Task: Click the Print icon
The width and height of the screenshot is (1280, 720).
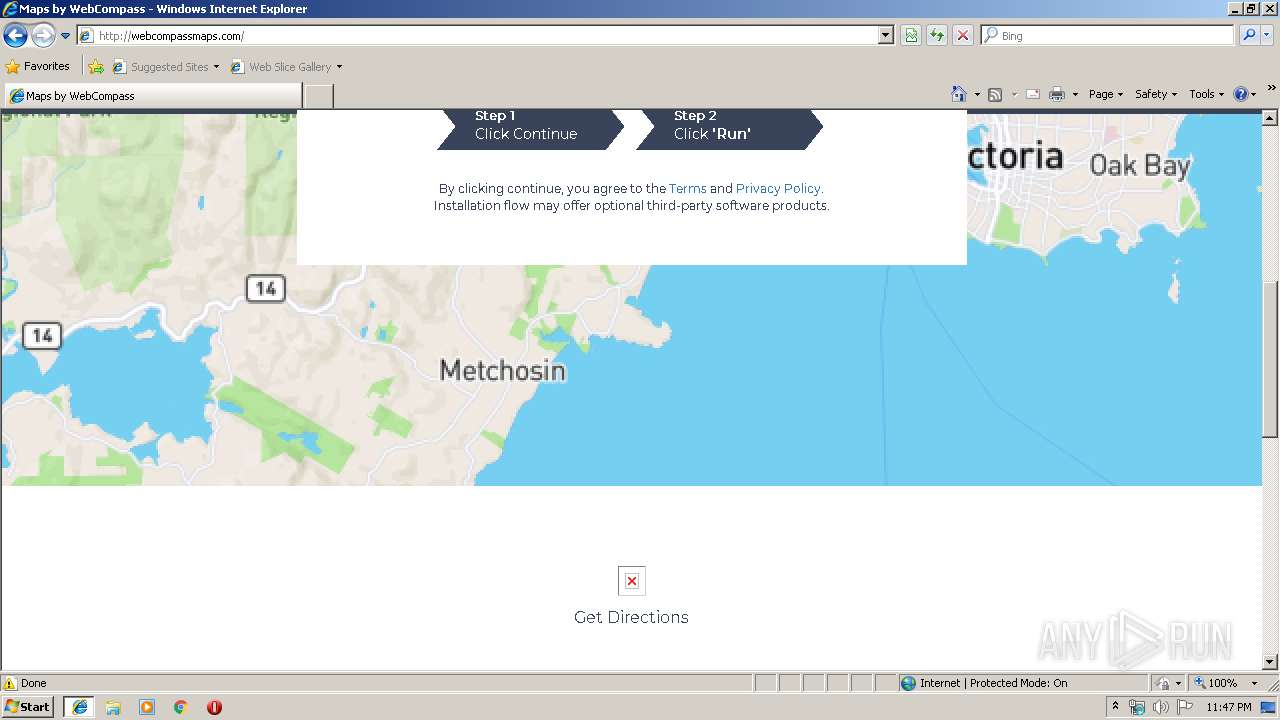Action: [1057, 94]
